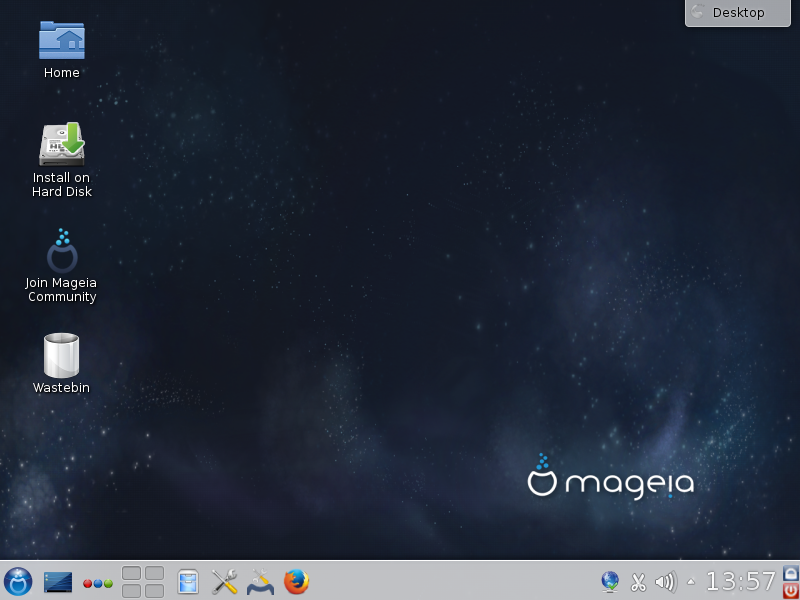Viewport: 800px width, 600px height.
Task: Expand hidden system tray icons arrow
Action: 691,581
